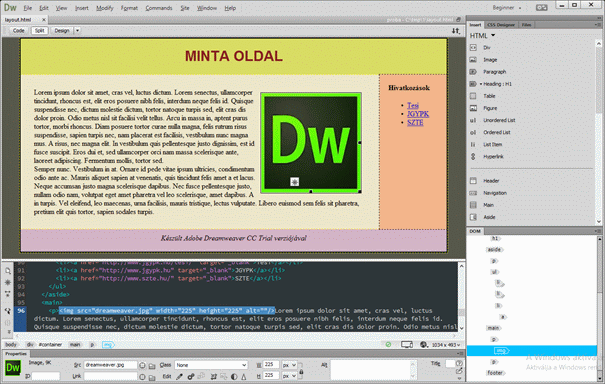Open the Modify menu
The image size is (605, 384).
point(105,8)
